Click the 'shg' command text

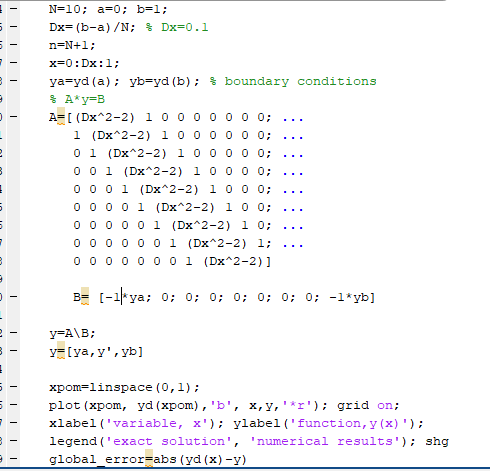[437, 441]
